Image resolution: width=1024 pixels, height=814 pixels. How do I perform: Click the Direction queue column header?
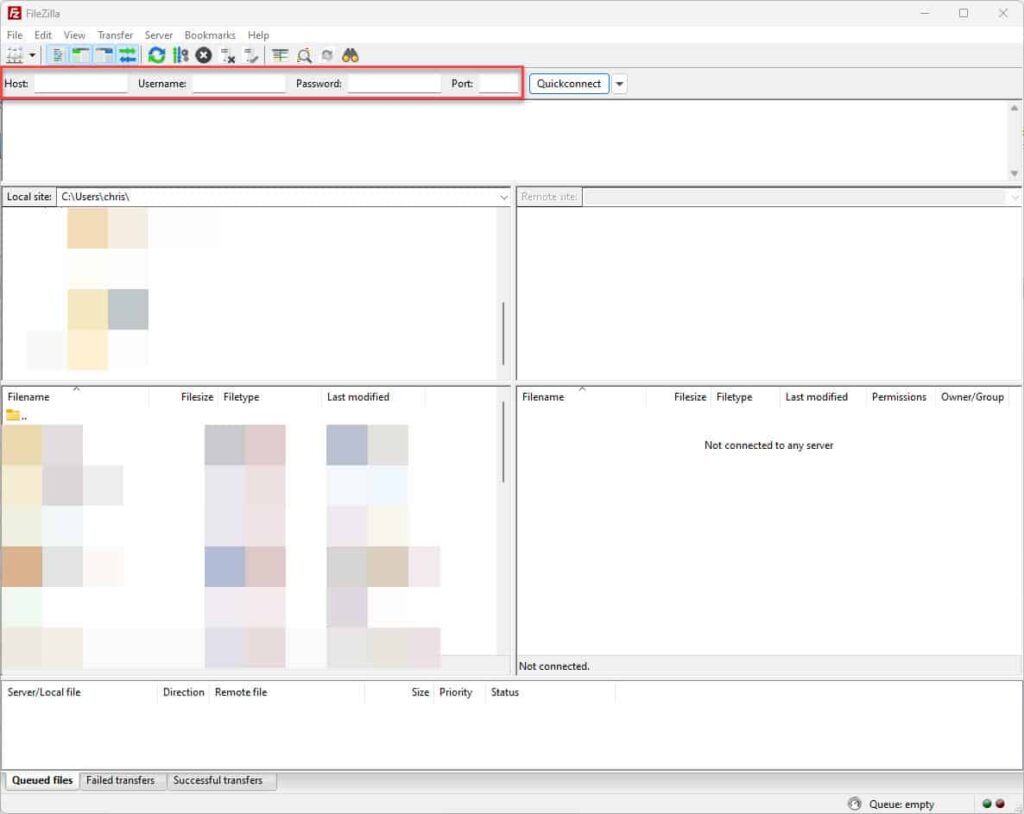tap(184, 692)
